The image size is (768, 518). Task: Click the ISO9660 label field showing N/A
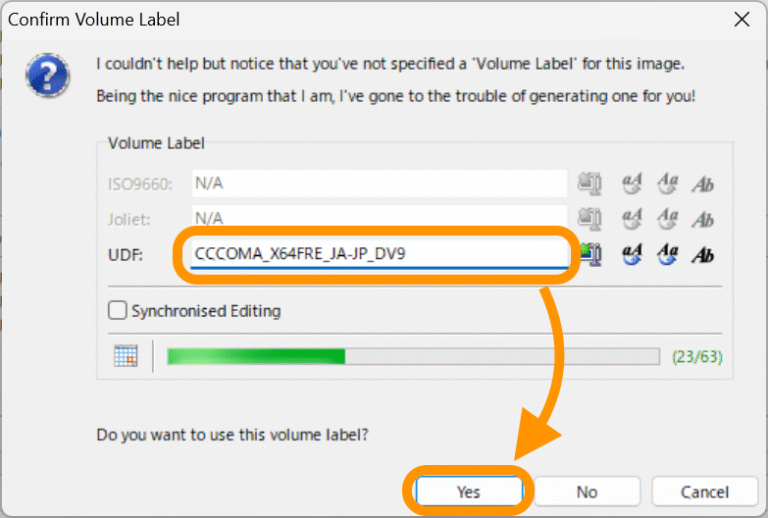click(x=379, y=184)
